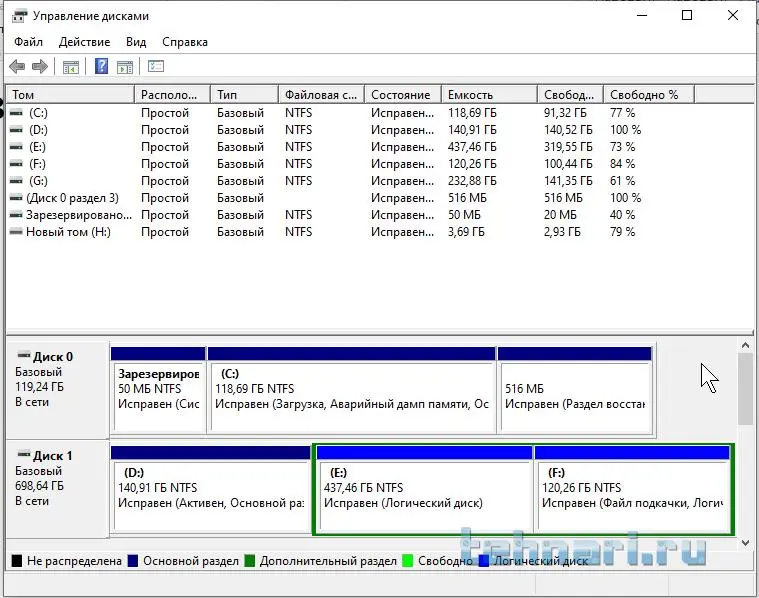Click the dark blue Основной раздел legend swatch
Viewport: 759px width, 598px height.
[x=133, y=561]
